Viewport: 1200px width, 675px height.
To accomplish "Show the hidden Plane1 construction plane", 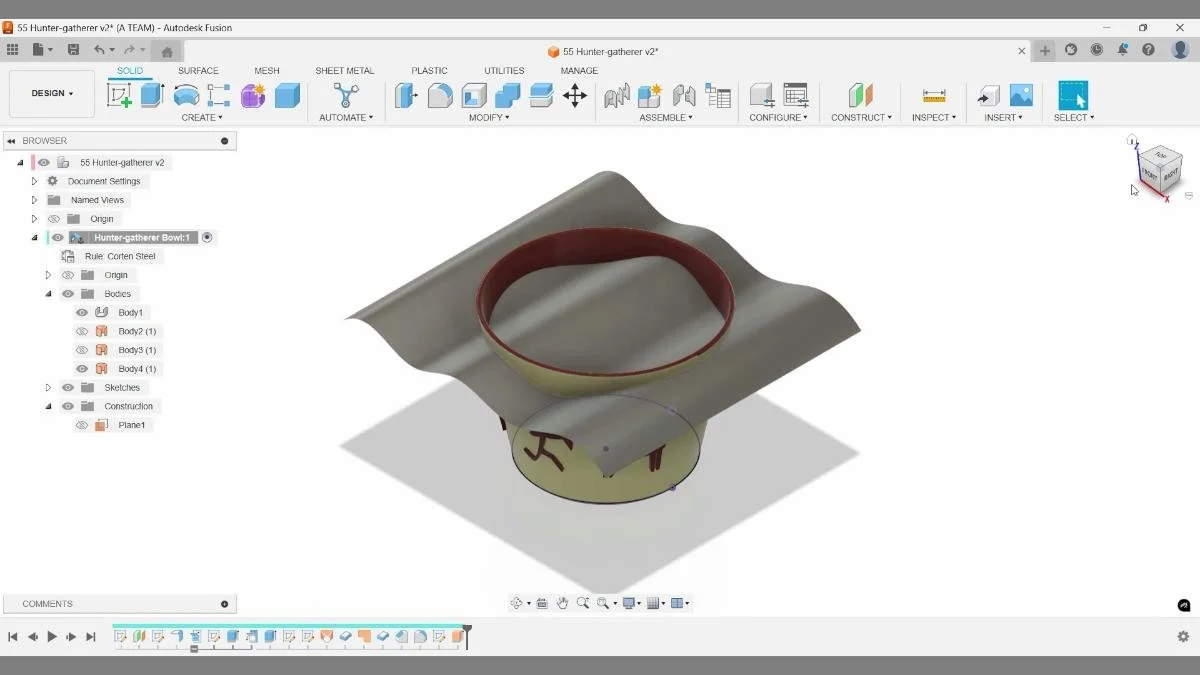I will [x=82, y=424].
